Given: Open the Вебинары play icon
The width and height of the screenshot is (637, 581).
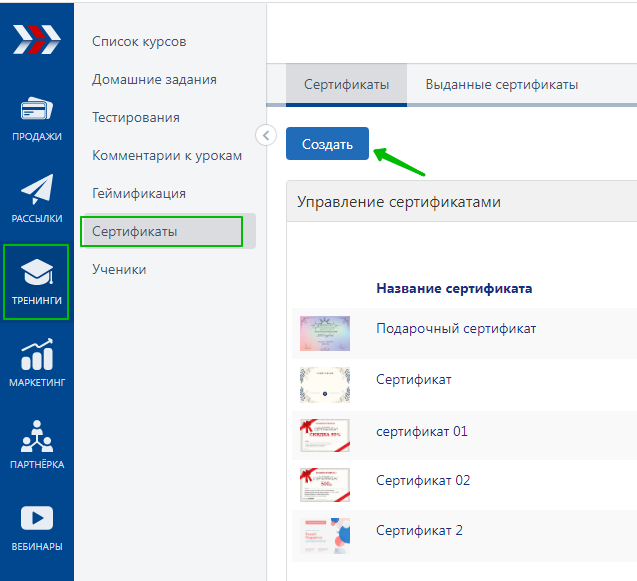Looking at the screenshot, I should pos(37,520).
